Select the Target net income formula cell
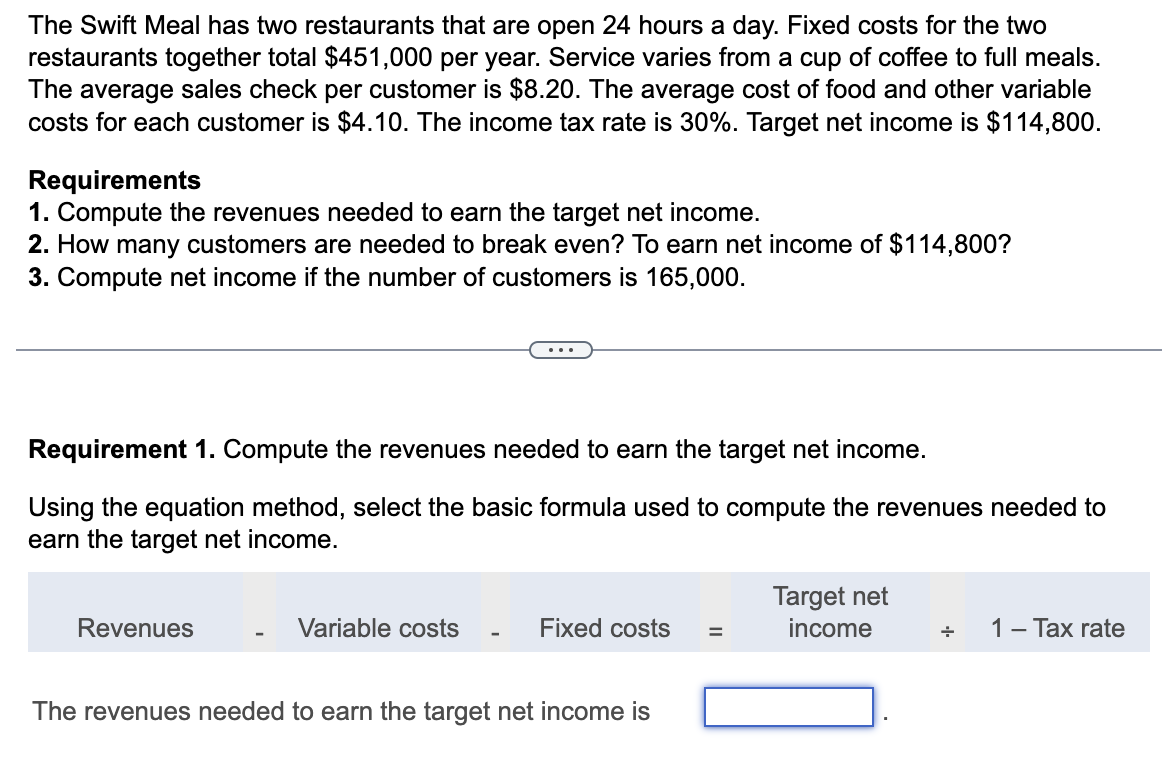1170x770 pixels. [x=830, y=613]
